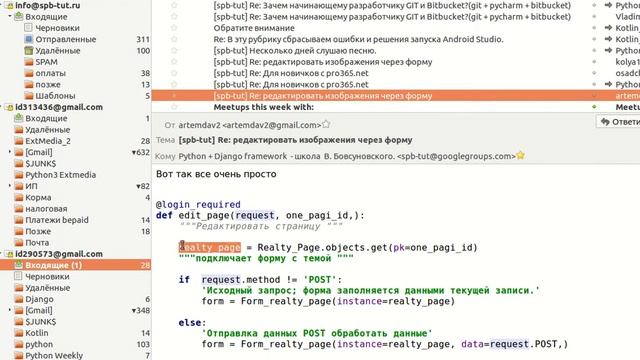Image resolution: width=640 pixels, height=360 pixels.
Task: Toggle read dot on 'Обратите внимание' row
Action: (x=594, y=28)
